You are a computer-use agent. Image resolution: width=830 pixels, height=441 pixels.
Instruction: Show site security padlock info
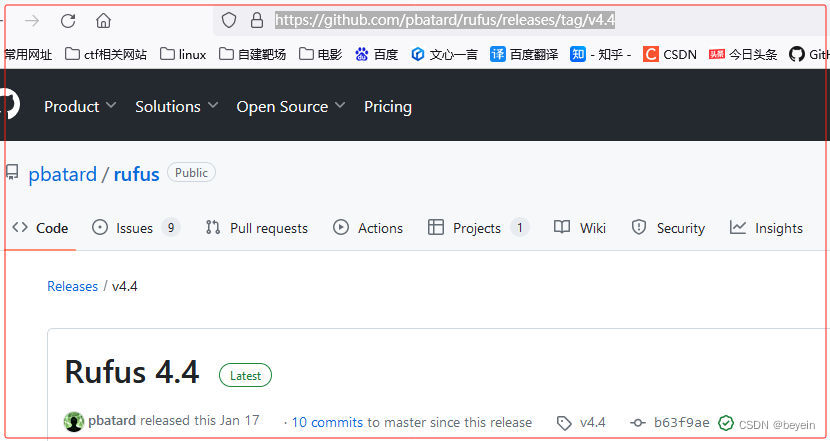coord(257,21)
